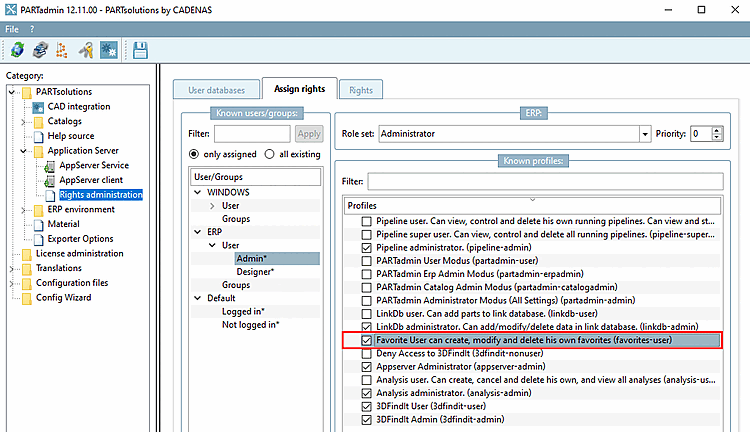Select the Assign rights tab
Viewport: 750px width, 432px height.
coord(299,89)
